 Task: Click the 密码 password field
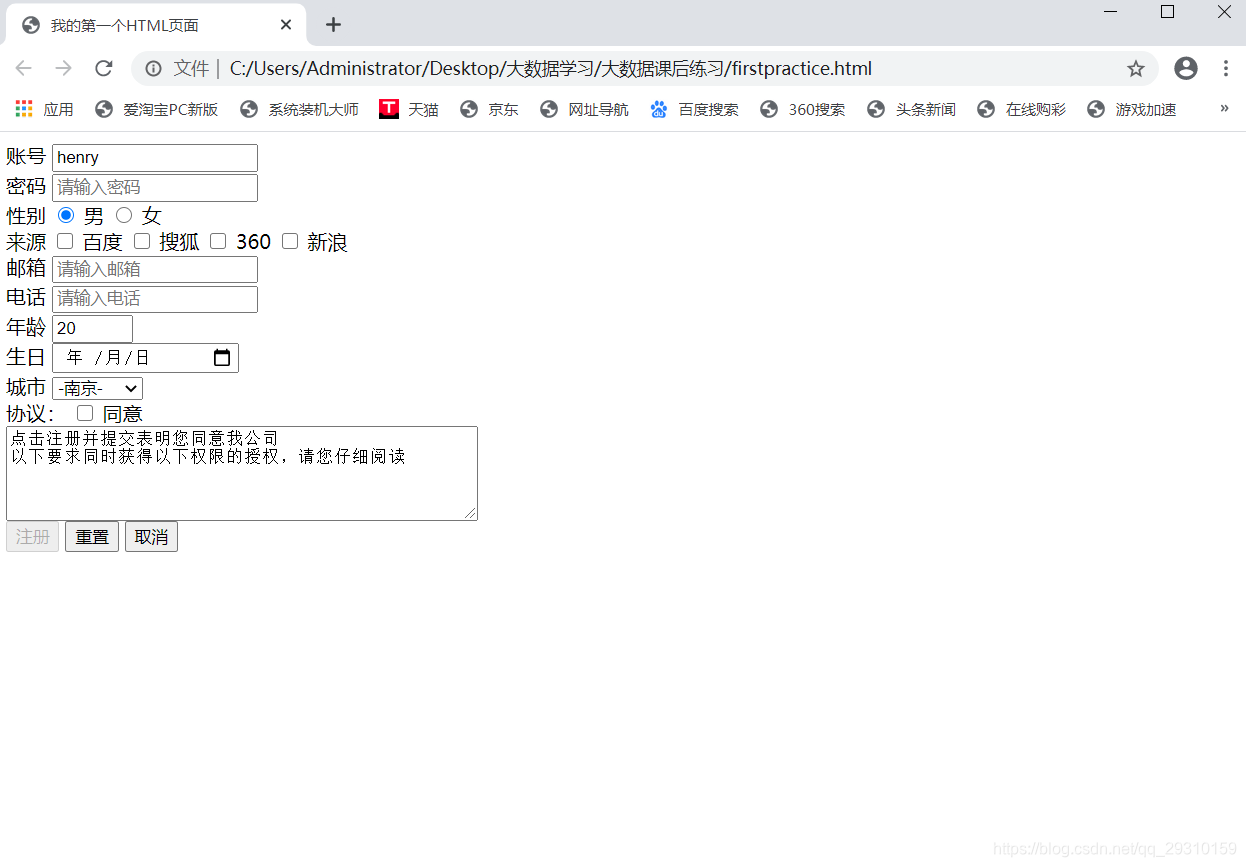click(x=155, y=188)
